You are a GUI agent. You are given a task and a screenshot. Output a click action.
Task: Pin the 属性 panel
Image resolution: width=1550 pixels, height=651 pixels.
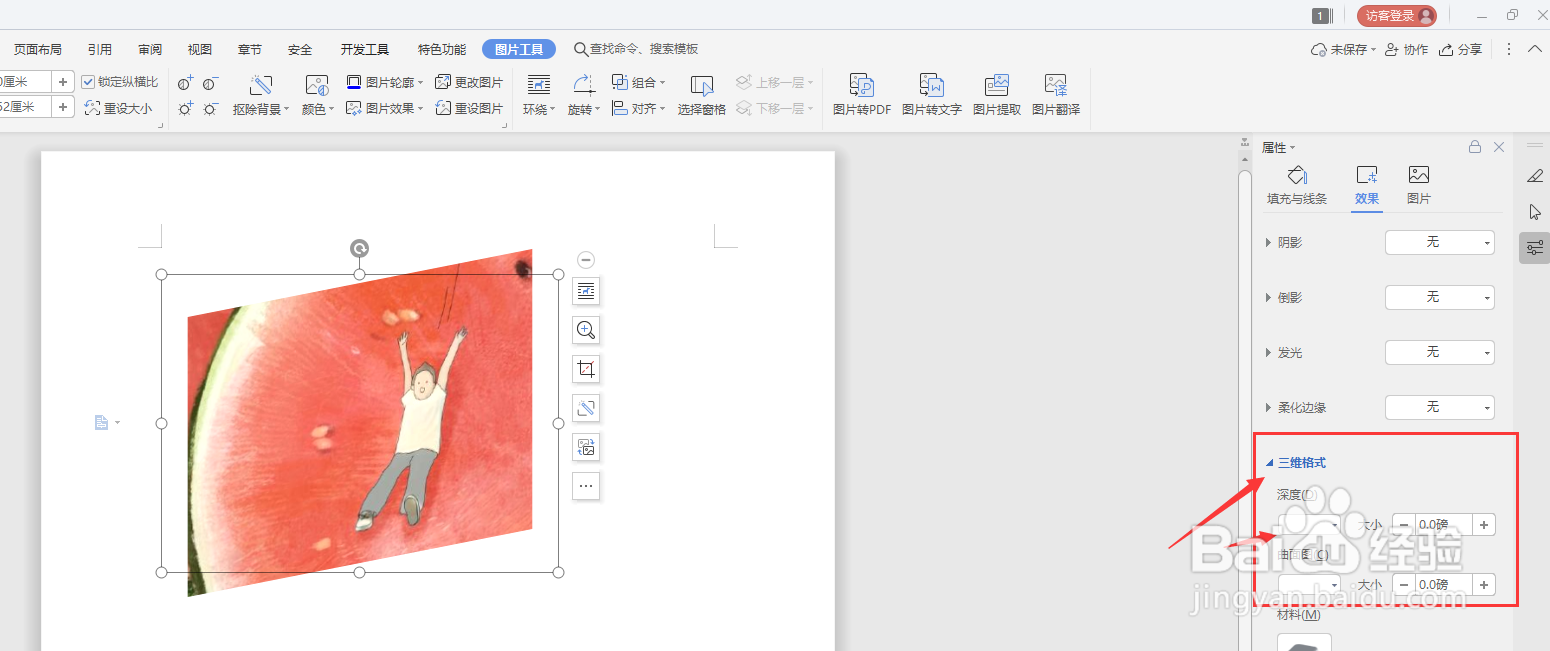1474,146
